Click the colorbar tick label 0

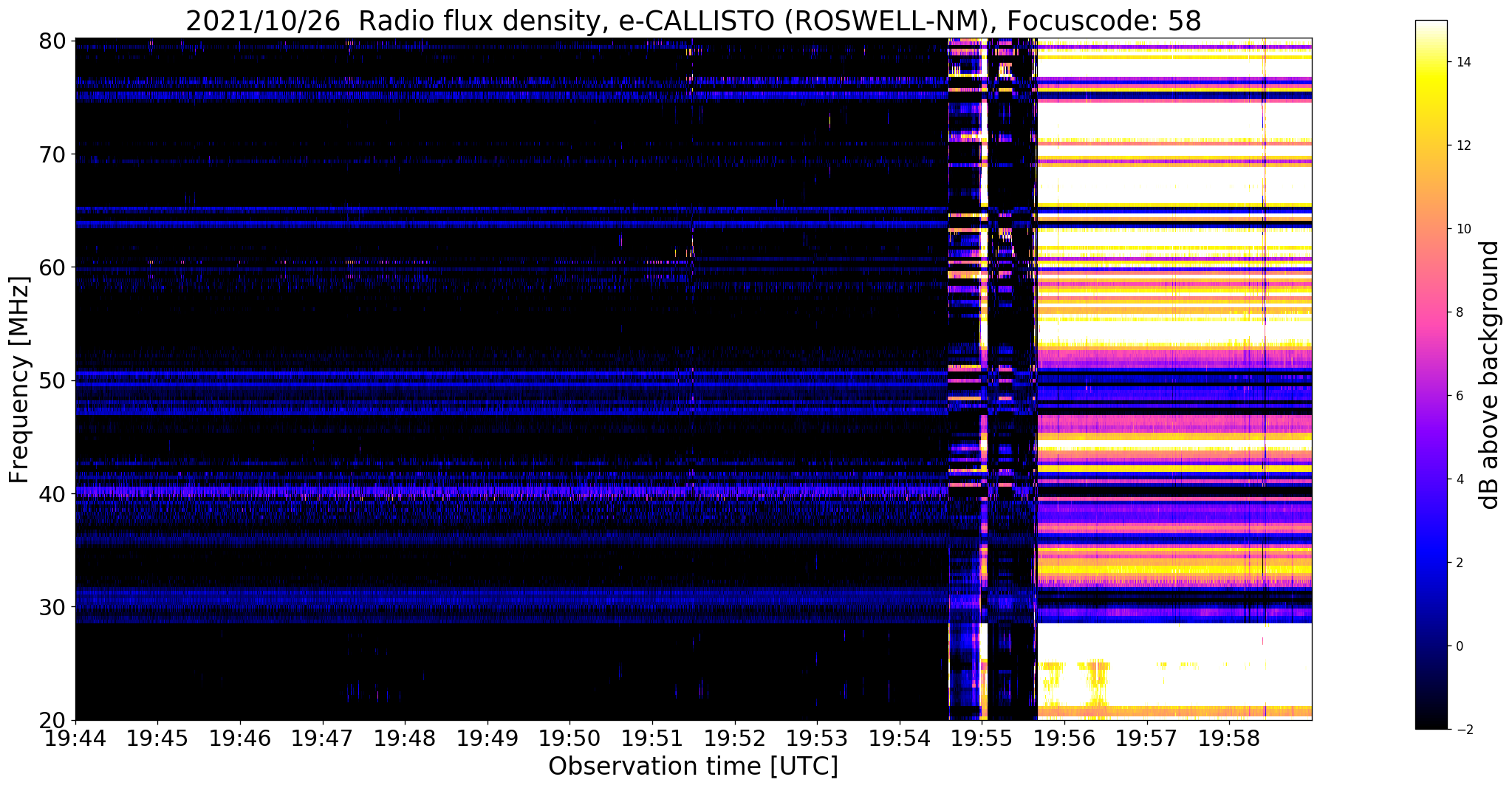point(1459,646)
